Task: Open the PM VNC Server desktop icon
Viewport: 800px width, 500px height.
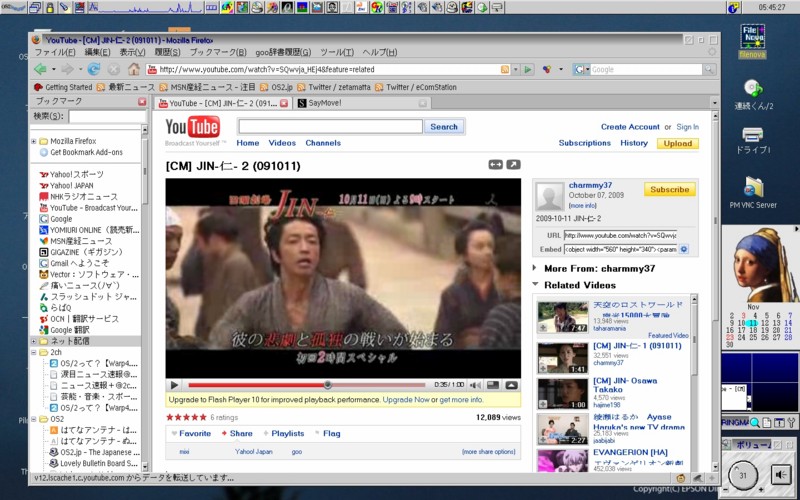Action: click(753, 192)
